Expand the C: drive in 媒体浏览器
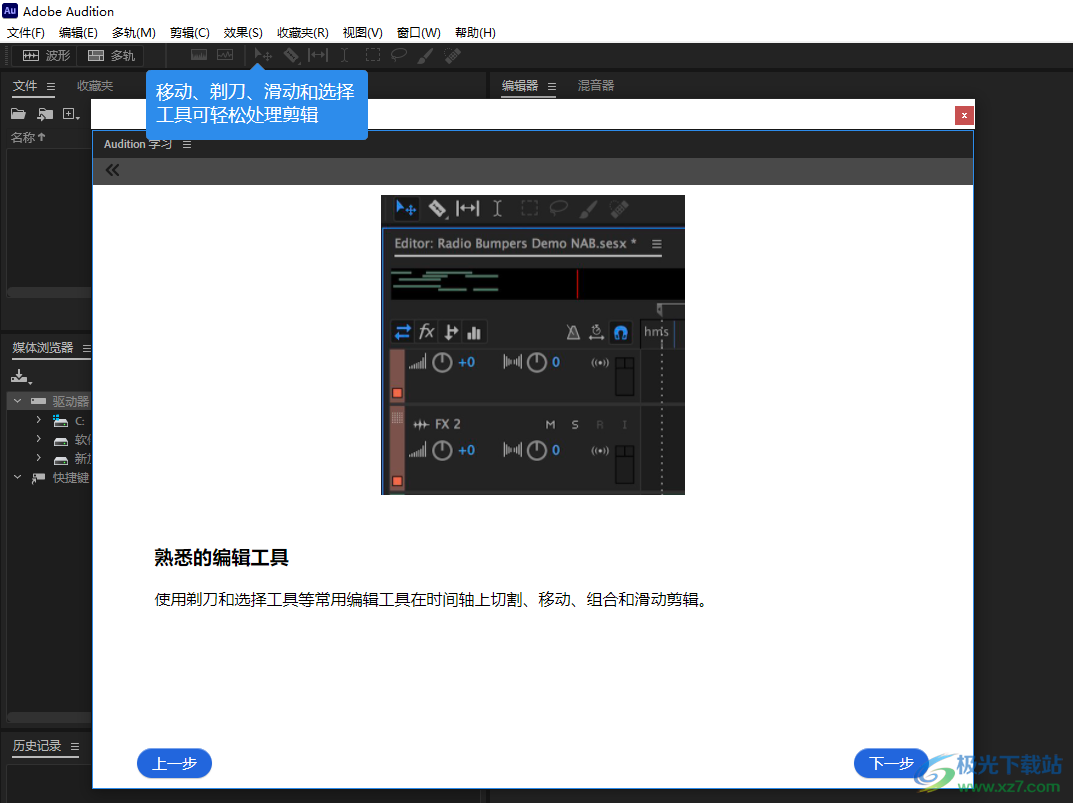 (38, 420)
